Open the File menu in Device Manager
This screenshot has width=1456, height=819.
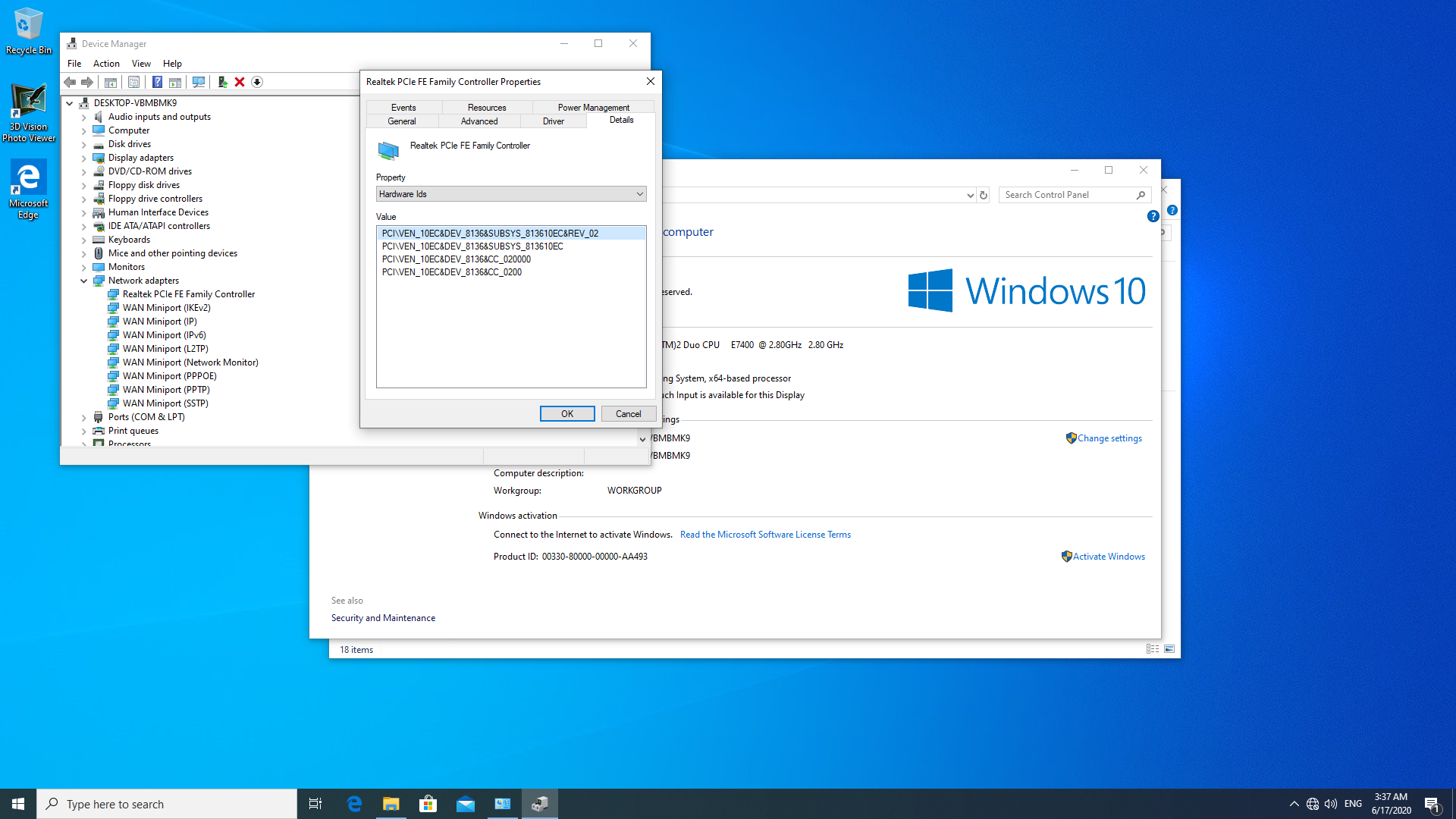coord(74,64)
